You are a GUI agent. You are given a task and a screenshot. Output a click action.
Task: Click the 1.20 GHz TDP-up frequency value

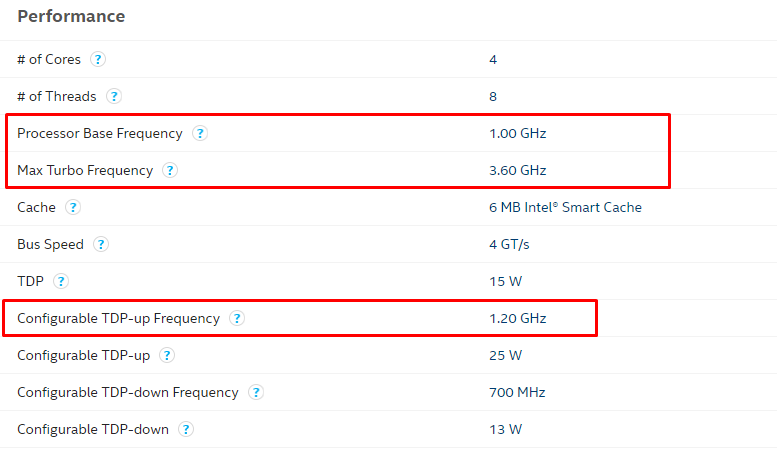517,318
